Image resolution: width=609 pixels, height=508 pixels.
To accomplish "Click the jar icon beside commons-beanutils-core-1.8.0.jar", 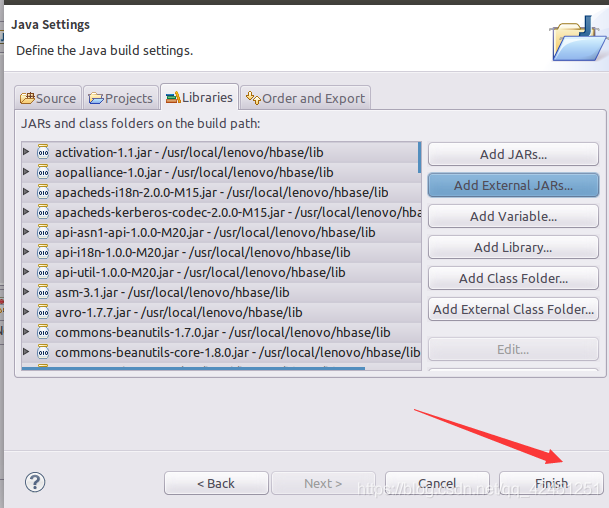I will [43, 352].
